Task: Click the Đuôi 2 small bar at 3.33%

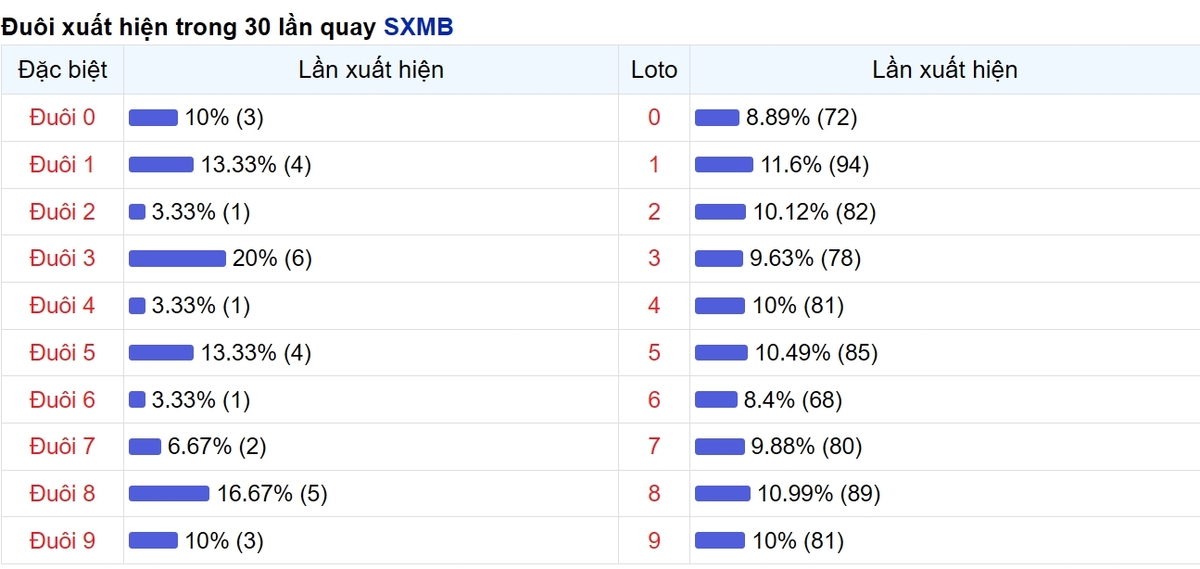Action: pos(137,212)
